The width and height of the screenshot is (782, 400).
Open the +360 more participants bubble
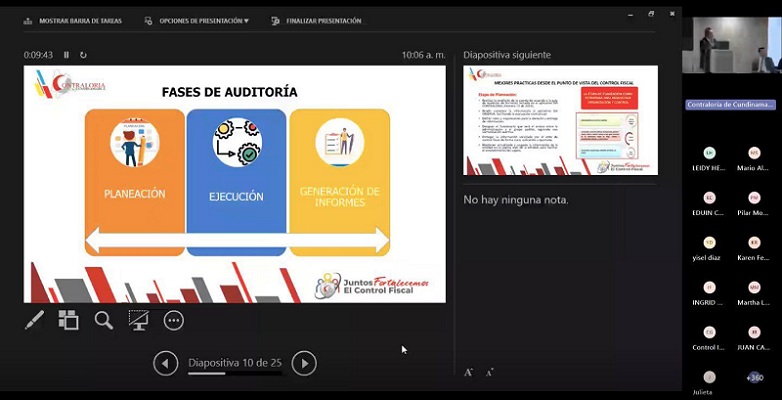point(754,378)
